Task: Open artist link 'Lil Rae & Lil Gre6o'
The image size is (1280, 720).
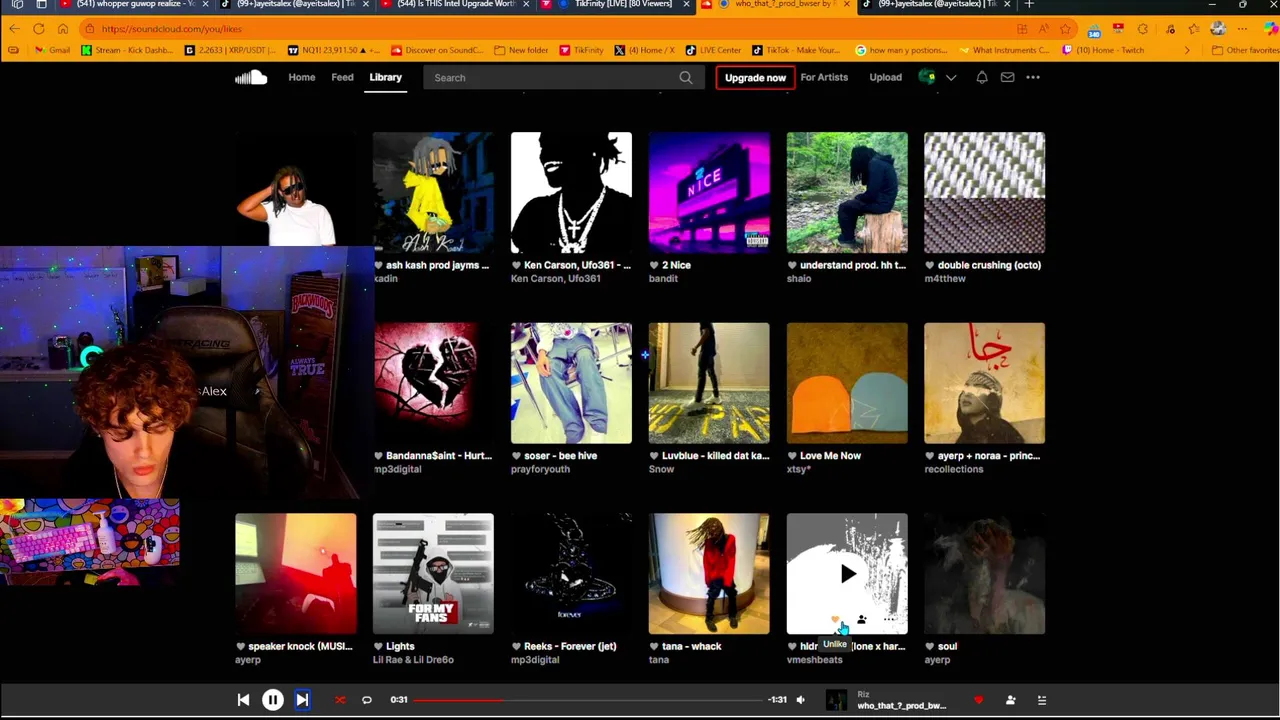Action: click(413, 660)
